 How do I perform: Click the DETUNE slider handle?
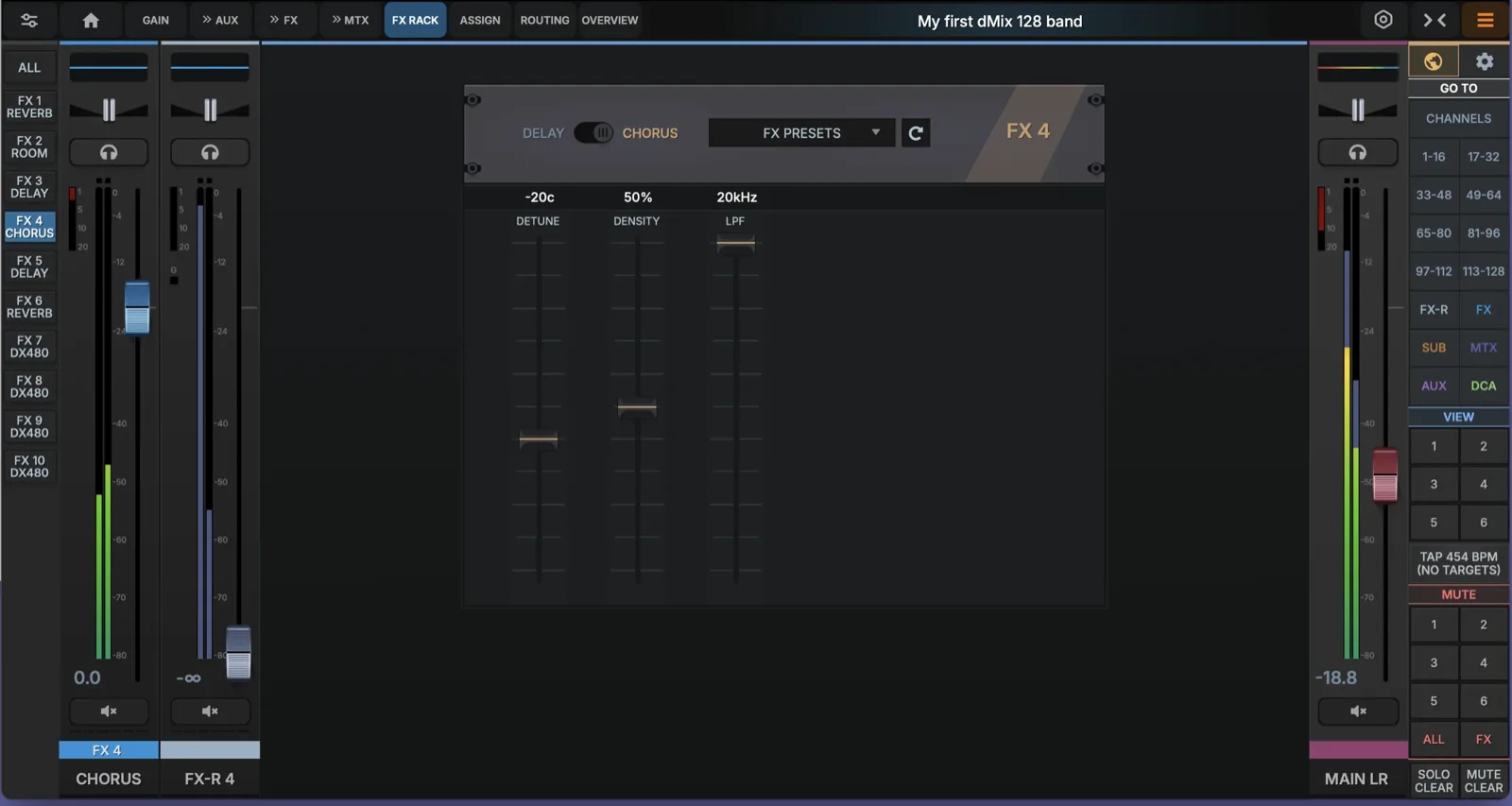pos(539,439)
